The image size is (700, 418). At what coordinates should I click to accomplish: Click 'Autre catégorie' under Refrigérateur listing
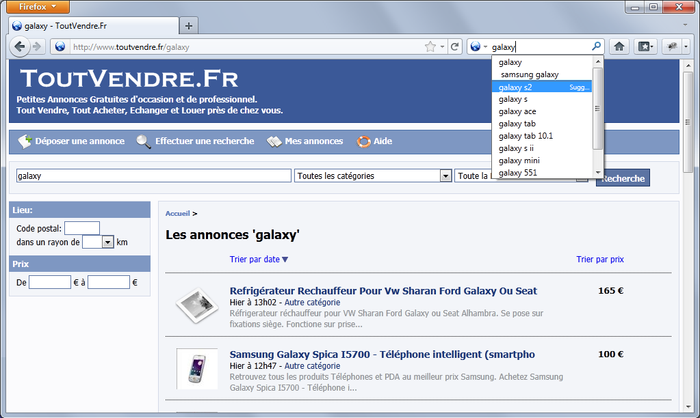pyautogui.click(x=312, y=302)
